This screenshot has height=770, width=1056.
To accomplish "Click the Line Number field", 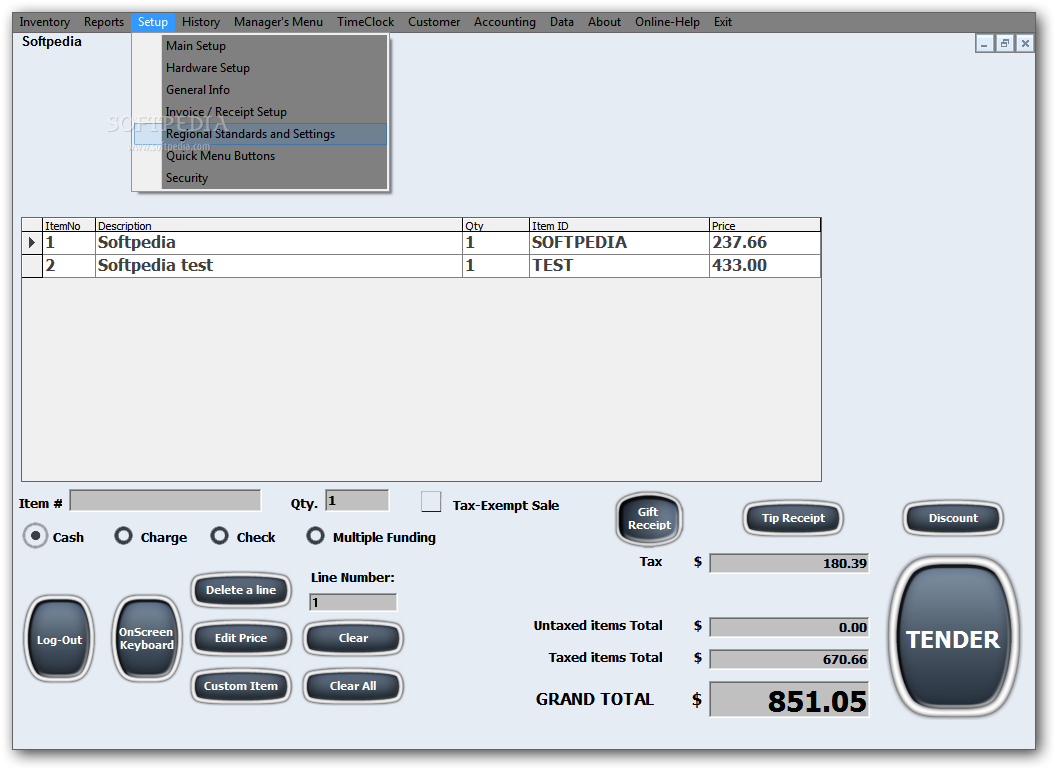I will click(353, 602).
